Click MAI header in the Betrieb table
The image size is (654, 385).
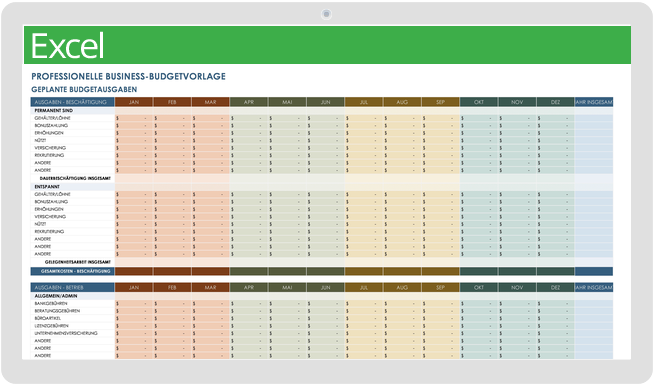point(287,288)
